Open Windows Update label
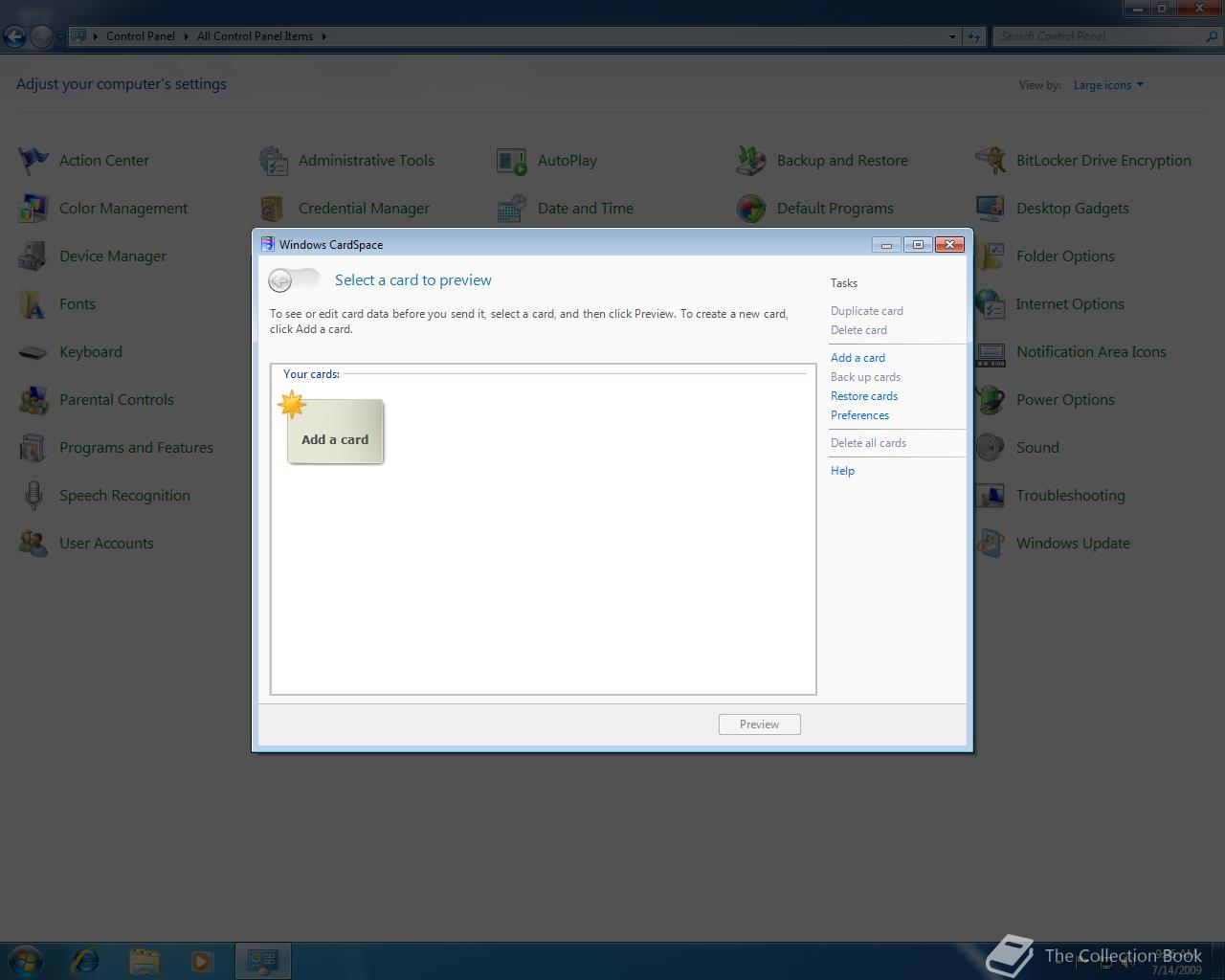Screen dimensions: 1225x980 1073,544
